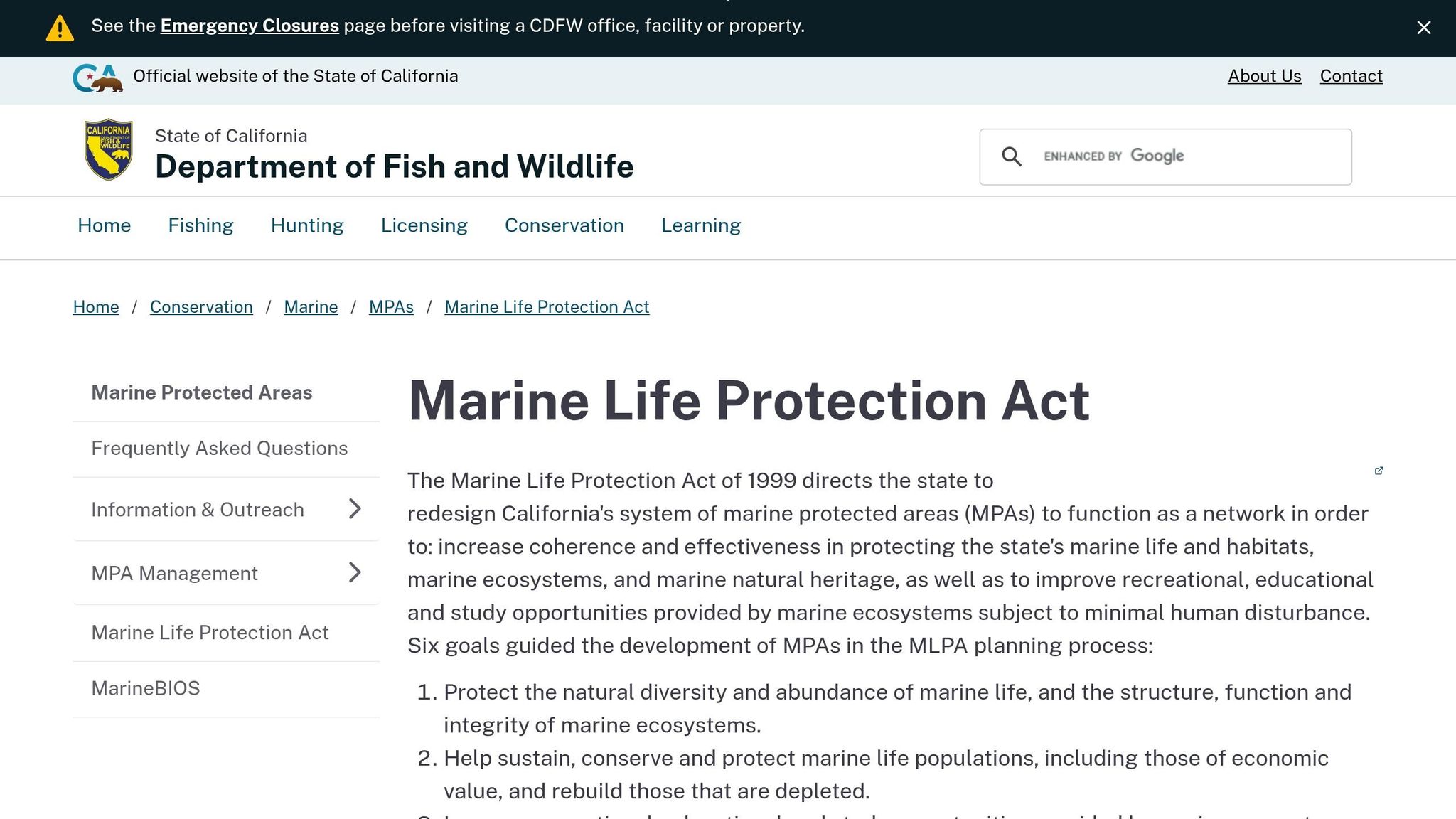Click the About Us link
The width and height of the screenshot is (1456, 819).
(x=1263, y=76)
